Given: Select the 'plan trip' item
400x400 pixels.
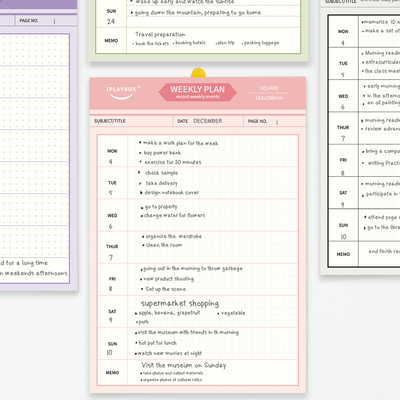Looking at the screenshot, I should click(226, 43).
